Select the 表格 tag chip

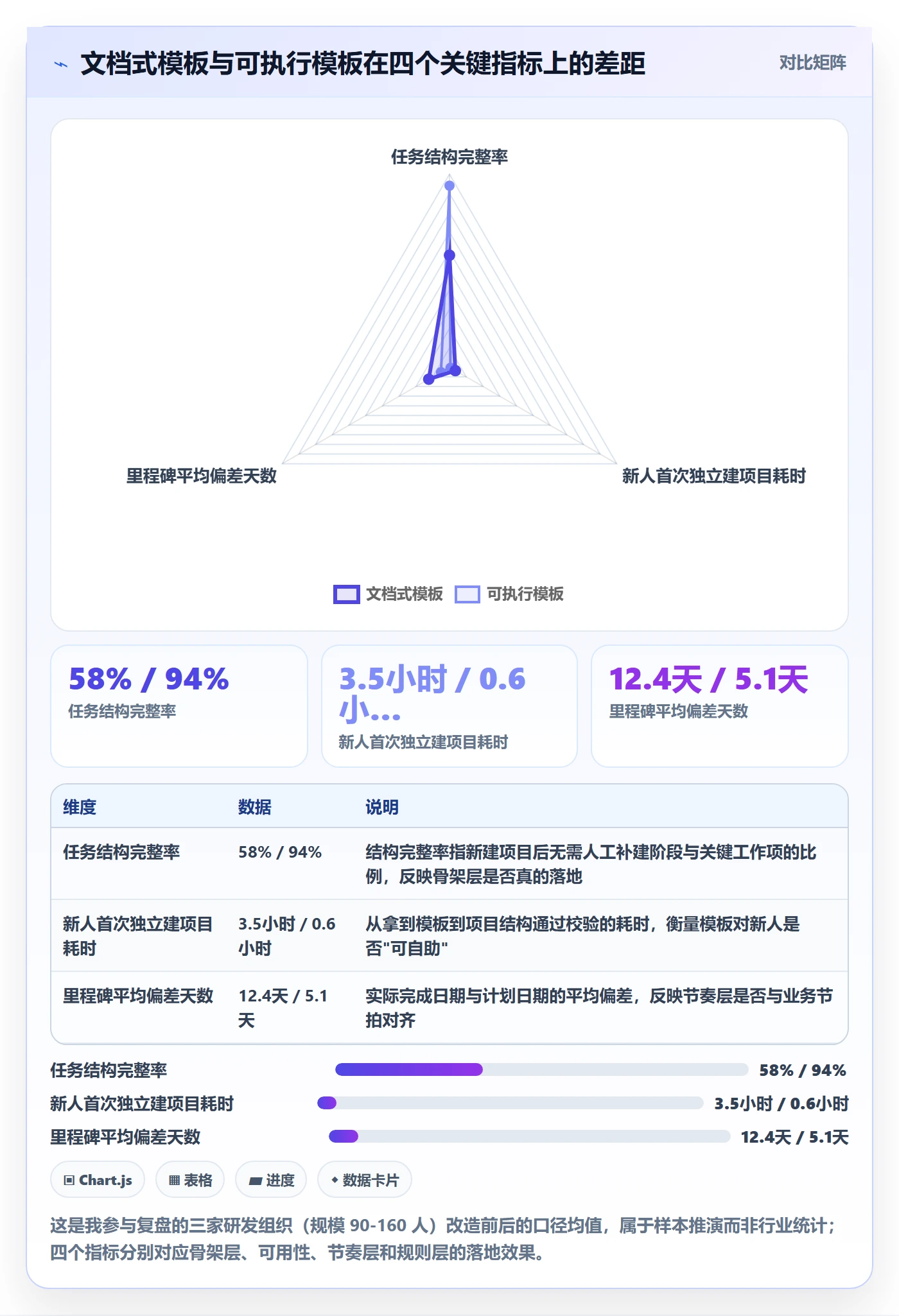[x=190, y=1180]
